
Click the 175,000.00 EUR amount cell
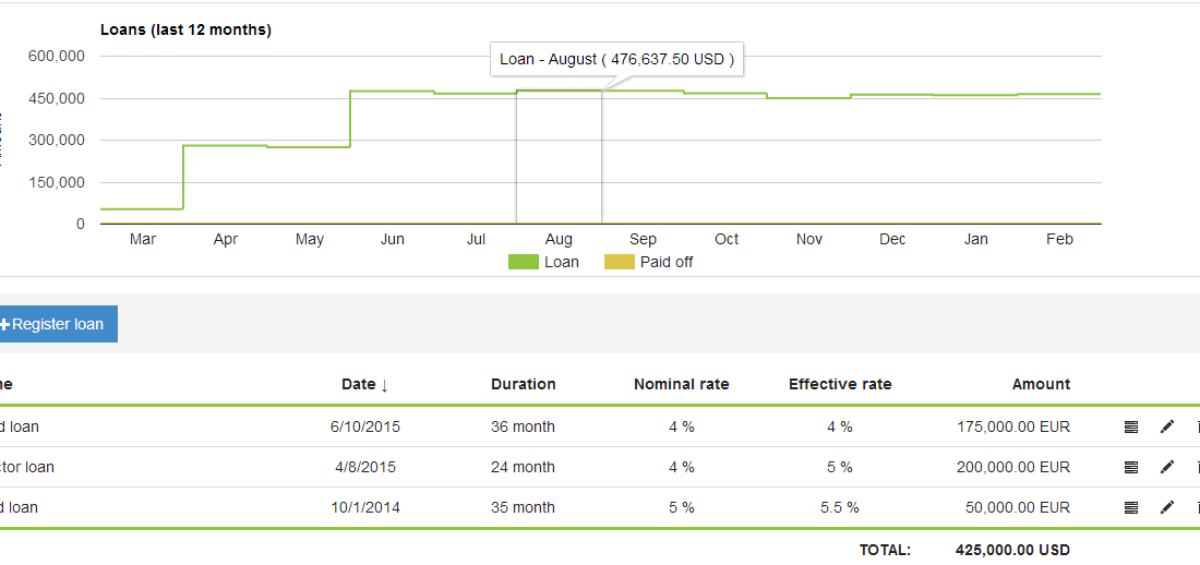point(1013,427)
